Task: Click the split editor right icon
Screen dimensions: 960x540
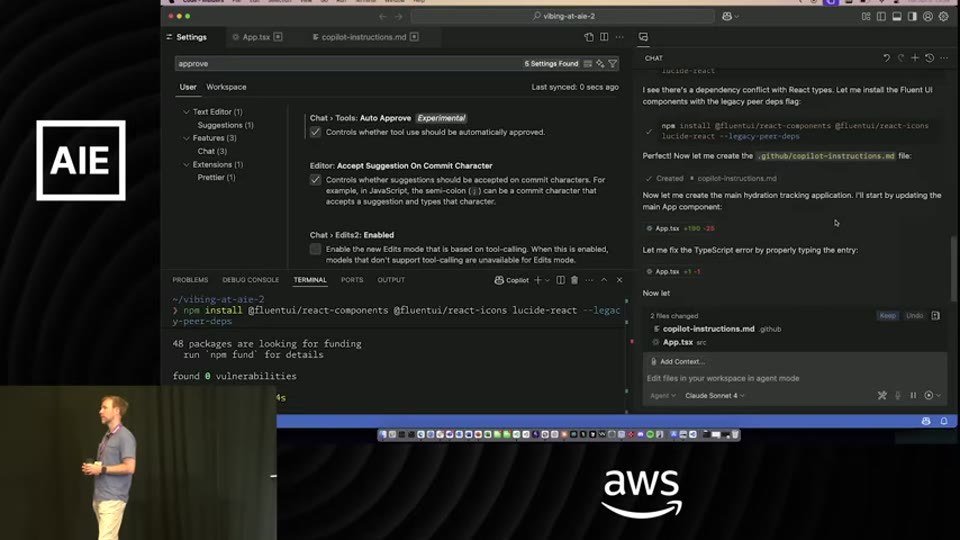Action: [x=604, y=37]
